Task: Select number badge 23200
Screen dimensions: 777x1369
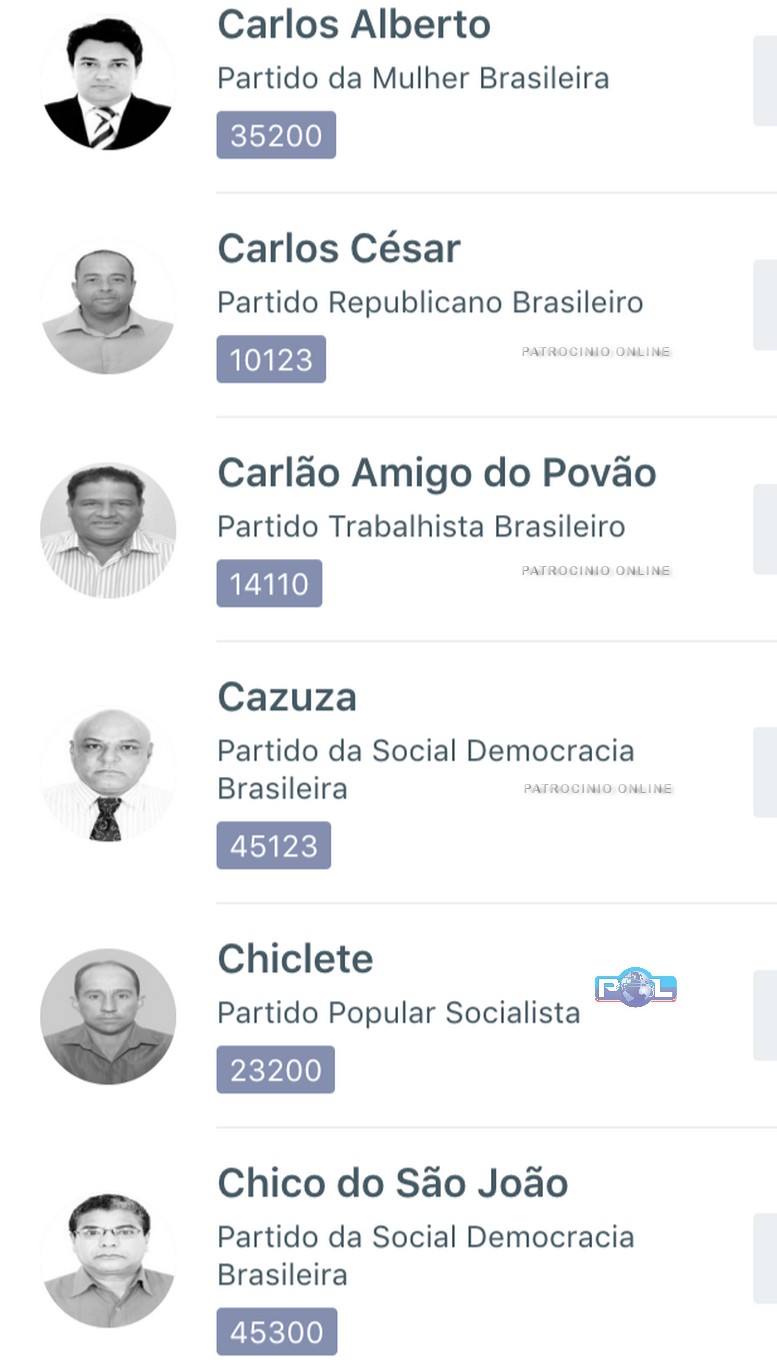Action: pos(275,1069)
